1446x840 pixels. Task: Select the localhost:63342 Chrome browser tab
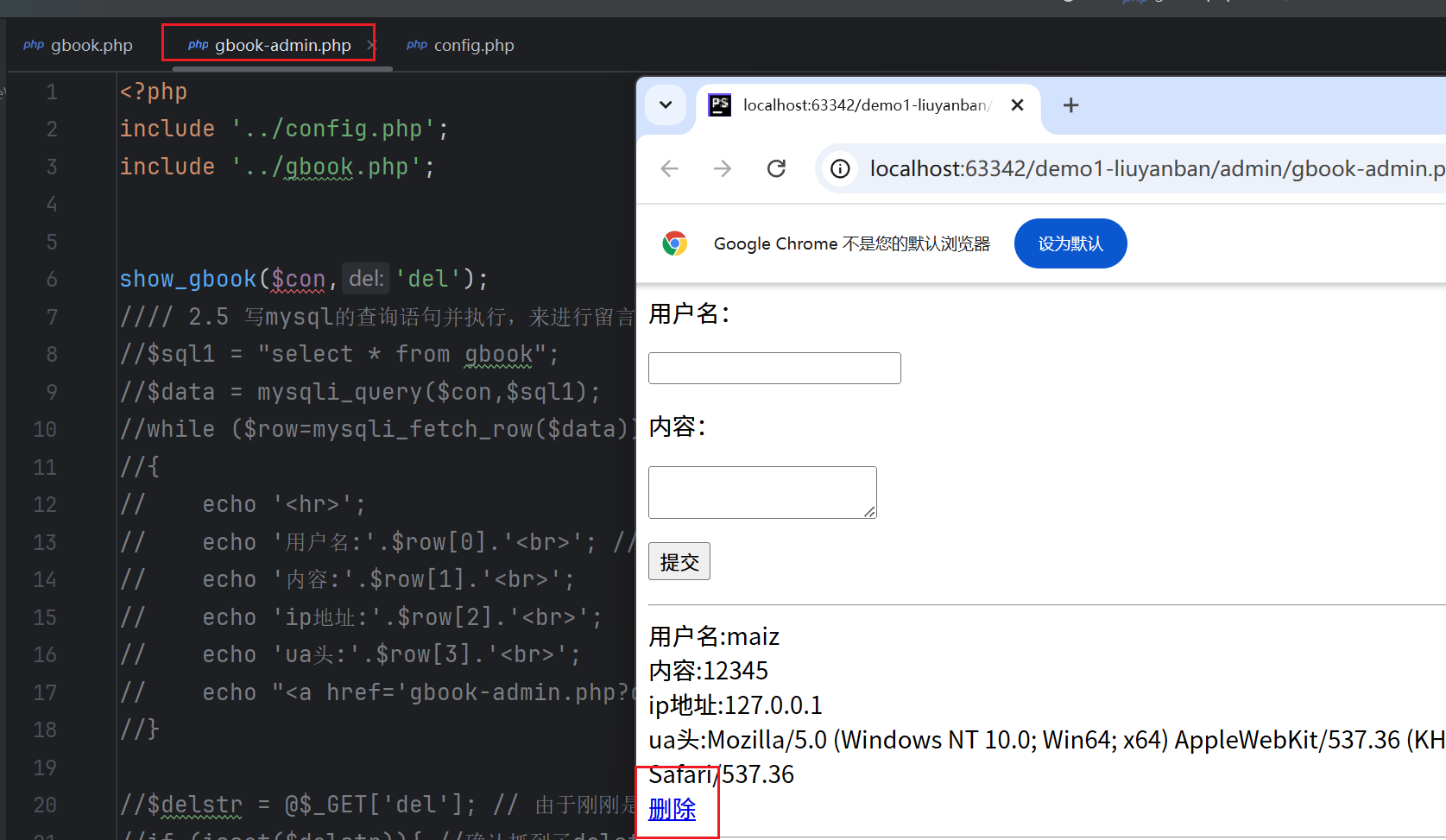pos(867,105)
